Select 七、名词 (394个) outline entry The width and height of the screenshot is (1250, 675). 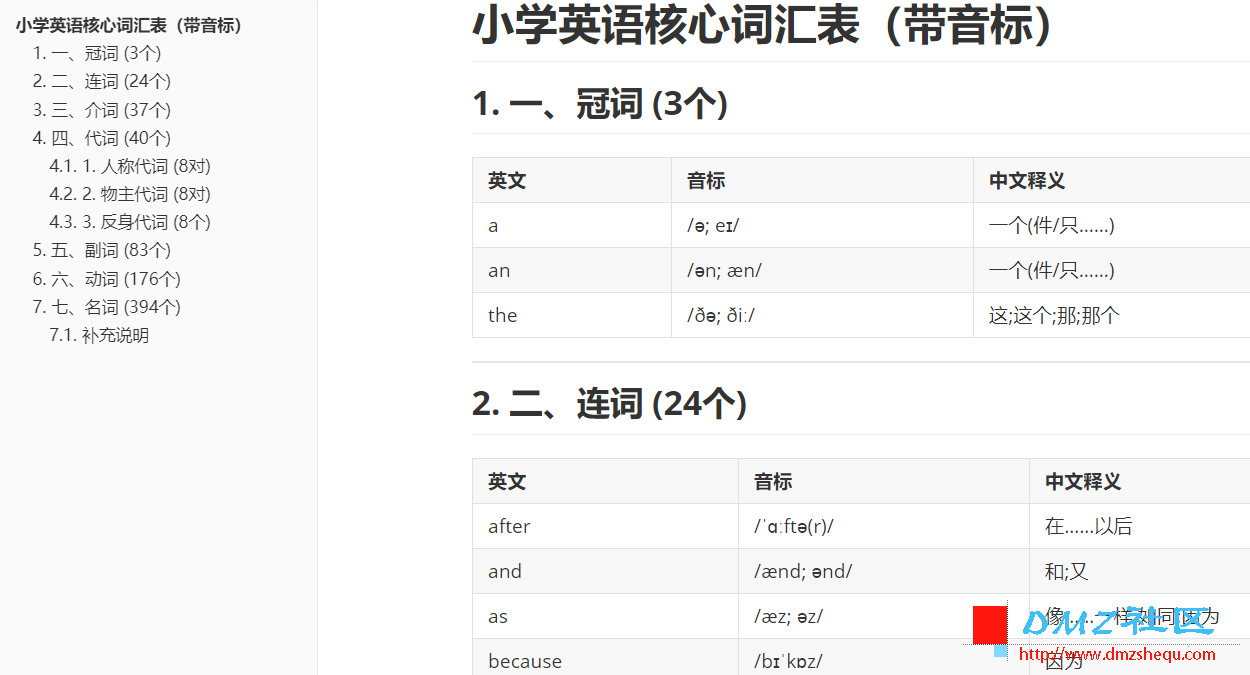[106, 307]
